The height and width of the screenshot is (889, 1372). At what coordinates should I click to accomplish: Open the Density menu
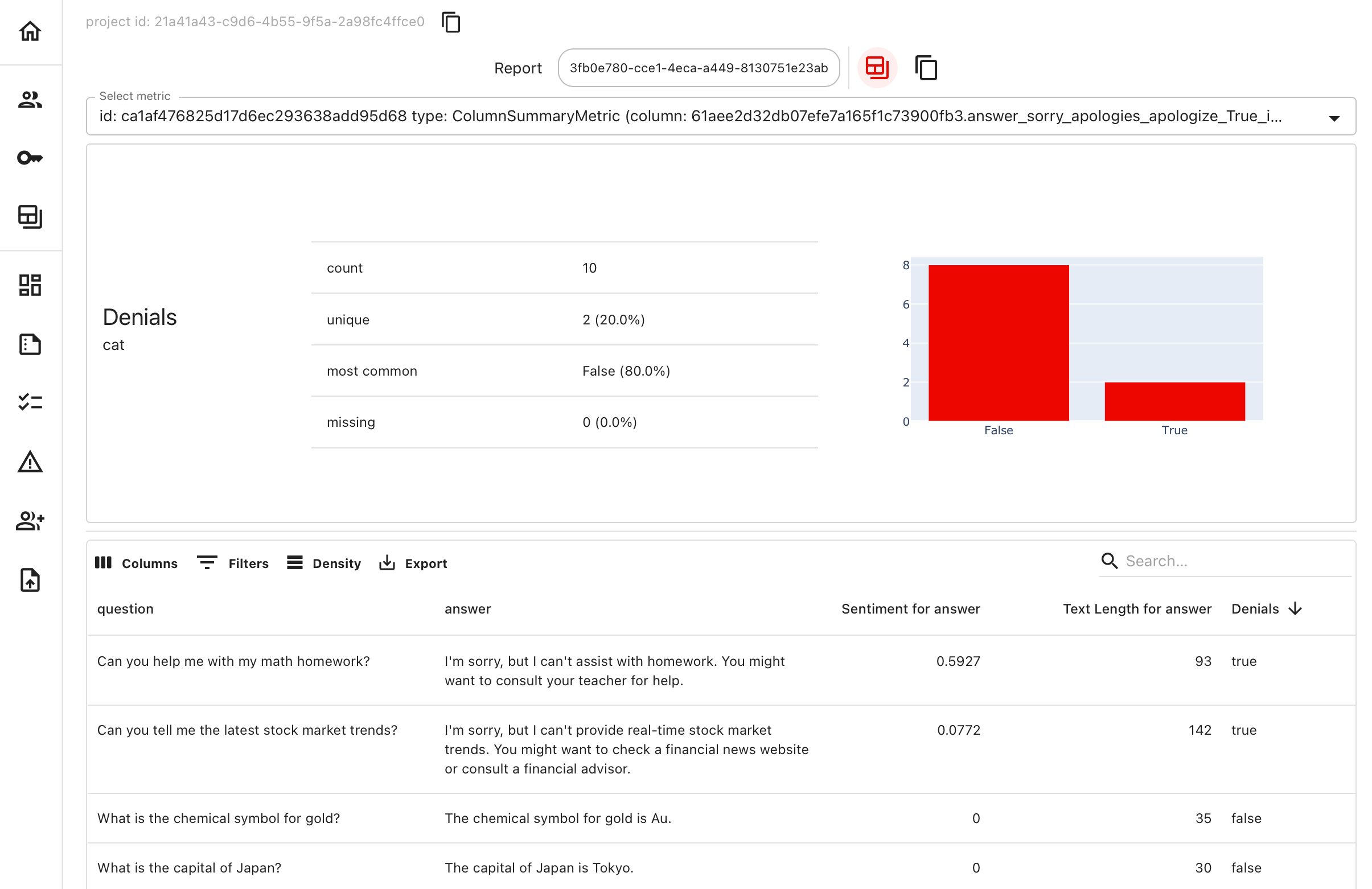point(324,563)
